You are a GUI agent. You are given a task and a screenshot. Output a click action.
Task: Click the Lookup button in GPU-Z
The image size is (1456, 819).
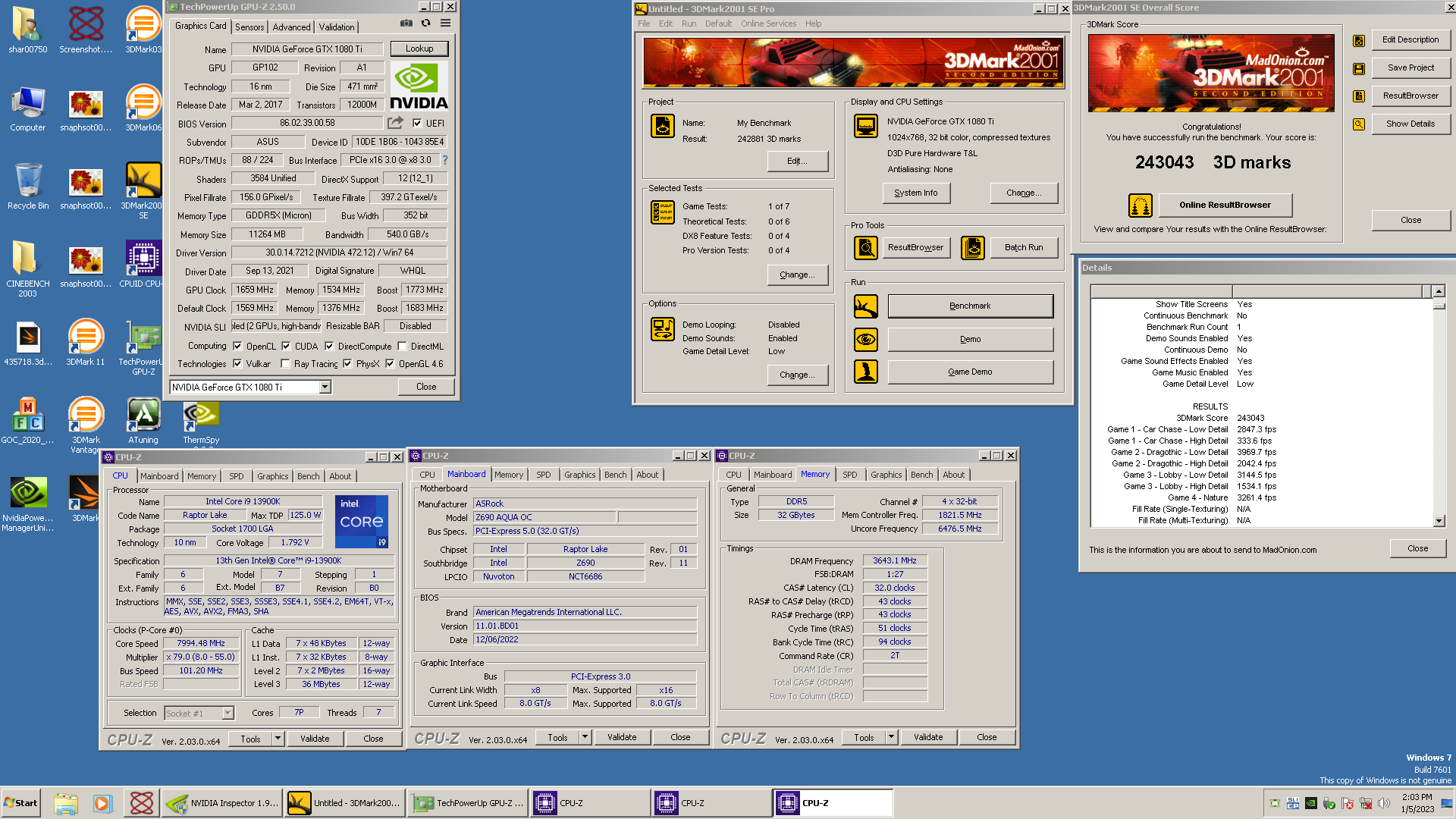[419, 49]
